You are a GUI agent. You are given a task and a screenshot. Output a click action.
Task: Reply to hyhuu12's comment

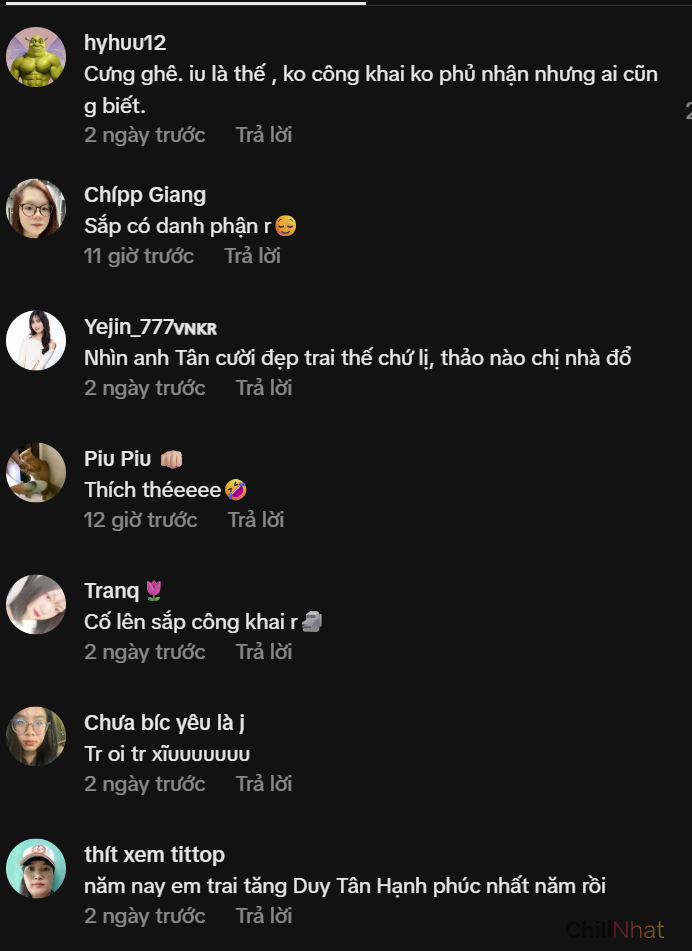pyautogui.click(x=264, y=135)
